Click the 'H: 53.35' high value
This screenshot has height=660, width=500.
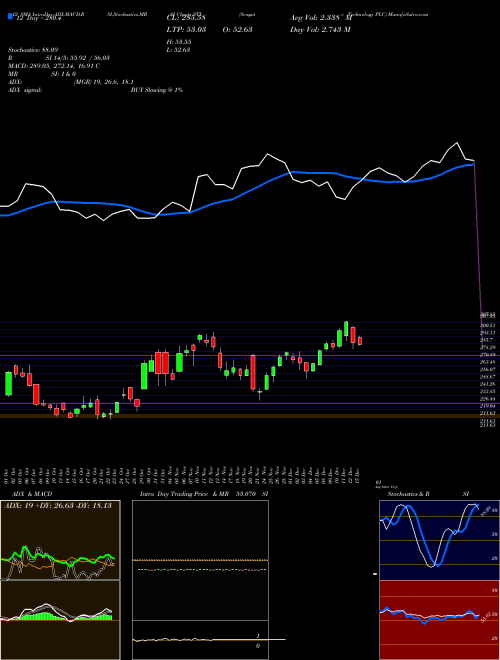pyautogui.click(x=179, y=42)
